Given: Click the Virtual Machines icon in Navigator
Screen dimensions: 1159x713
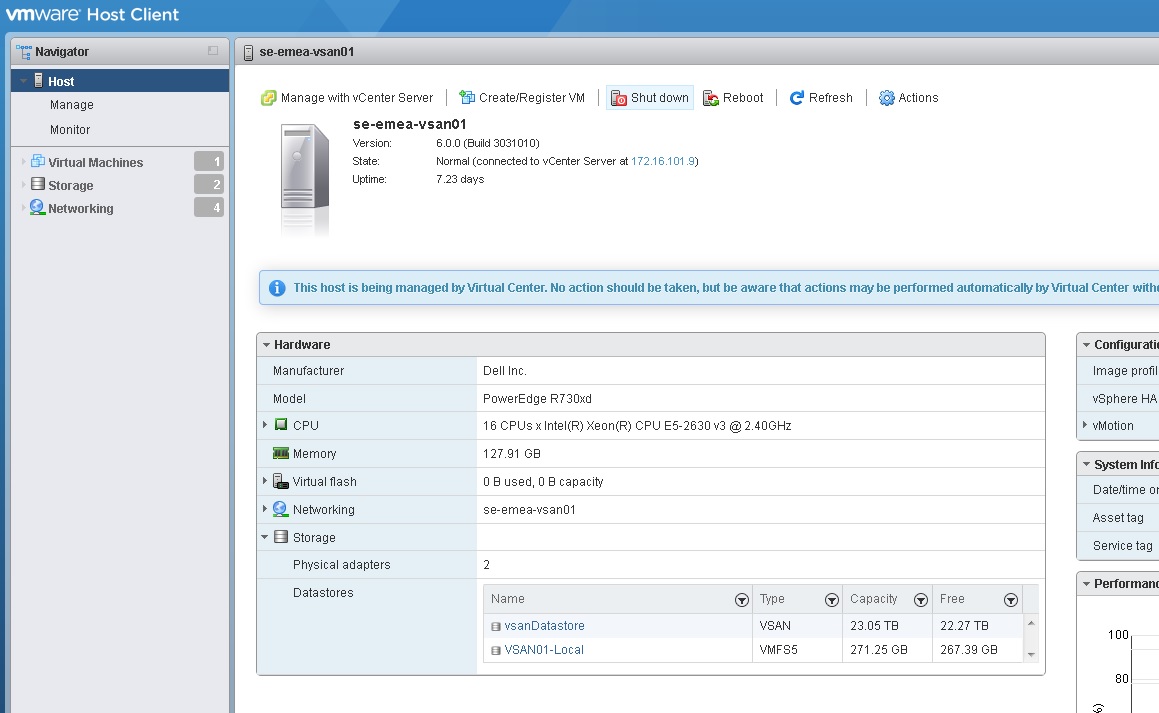Looking at the screenshot, I should [x=38, y=162].
